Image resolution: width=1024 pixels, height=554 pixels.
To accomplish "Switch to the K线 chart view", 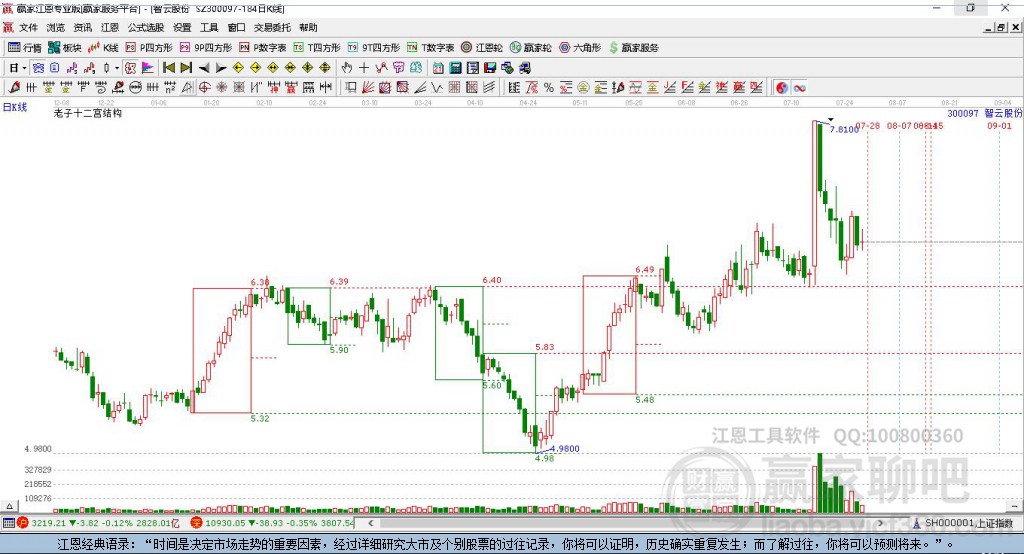I will [x=103, y=48].
